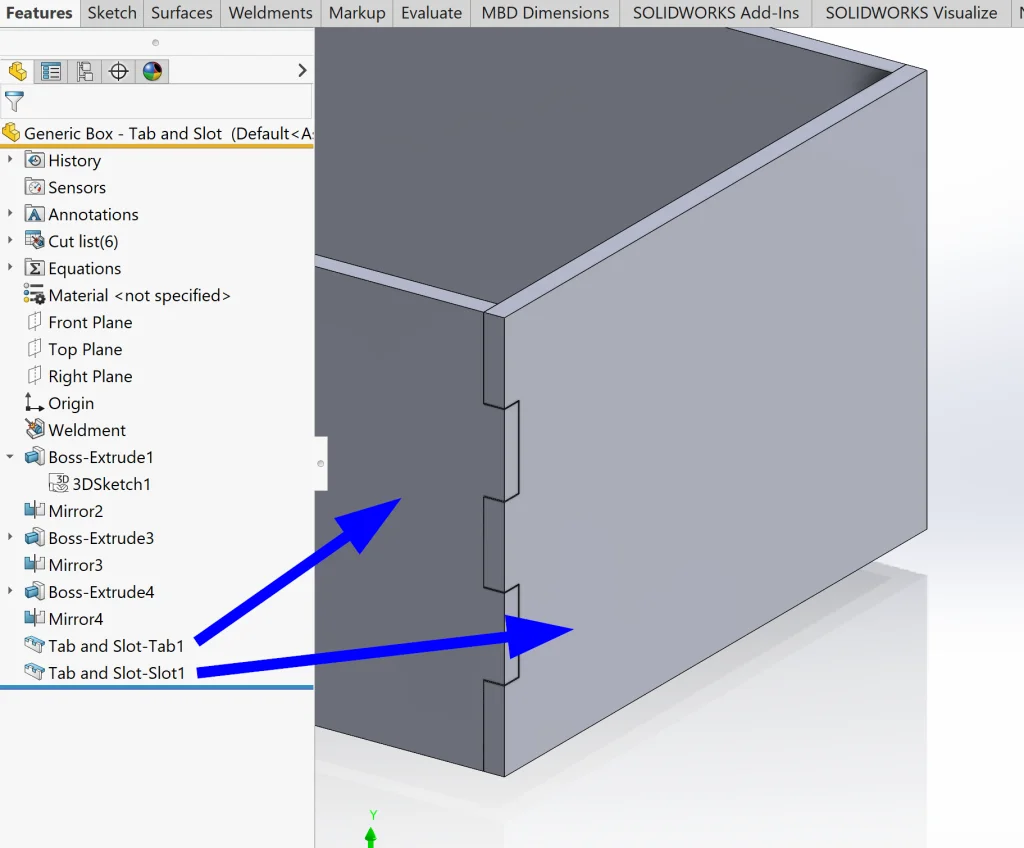Expand the Boss-Extrude3 feature
Viewport: 1024px width, 848px height.
point(10,538)
